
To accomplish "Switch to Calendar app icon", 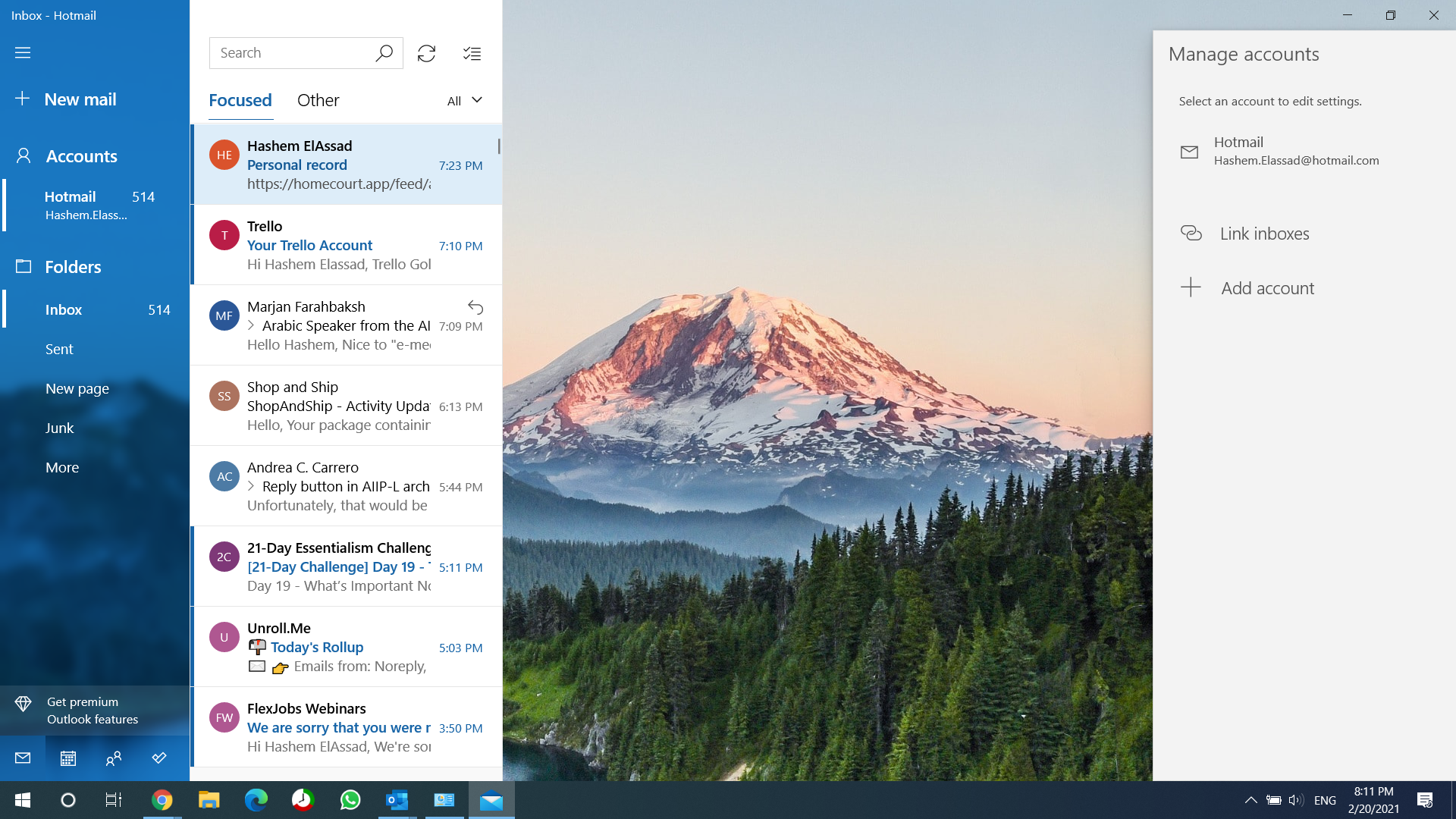I will tap(68, 758).
